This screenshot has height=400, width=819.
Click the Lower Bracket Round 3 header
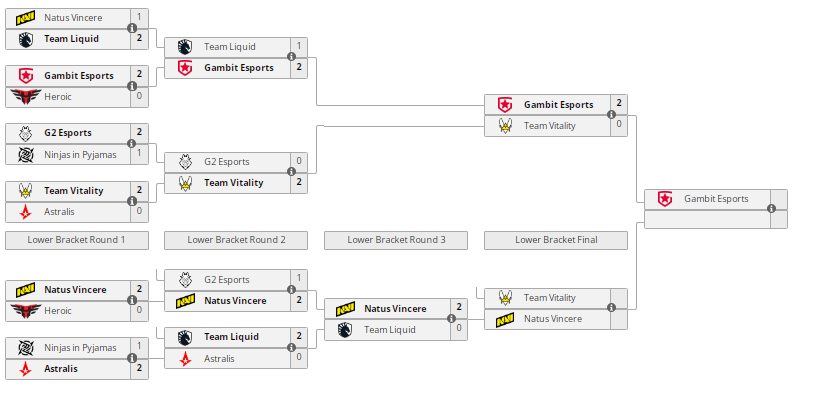click(396, 240)
